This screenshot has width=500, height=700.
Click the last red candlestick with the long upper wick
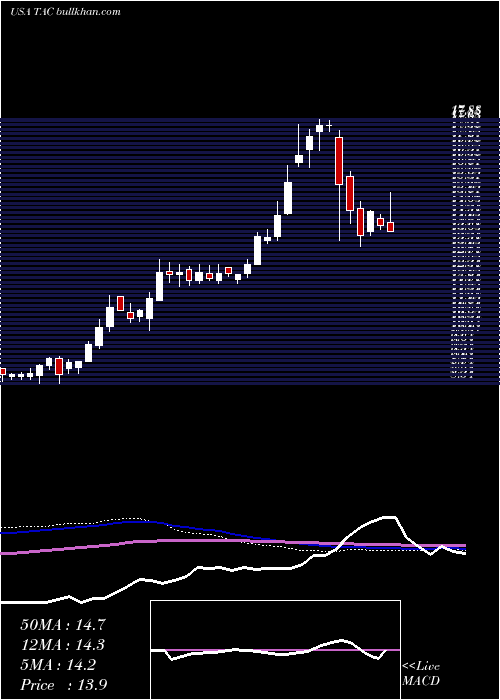pyautogui.click(x=390, y=227)
